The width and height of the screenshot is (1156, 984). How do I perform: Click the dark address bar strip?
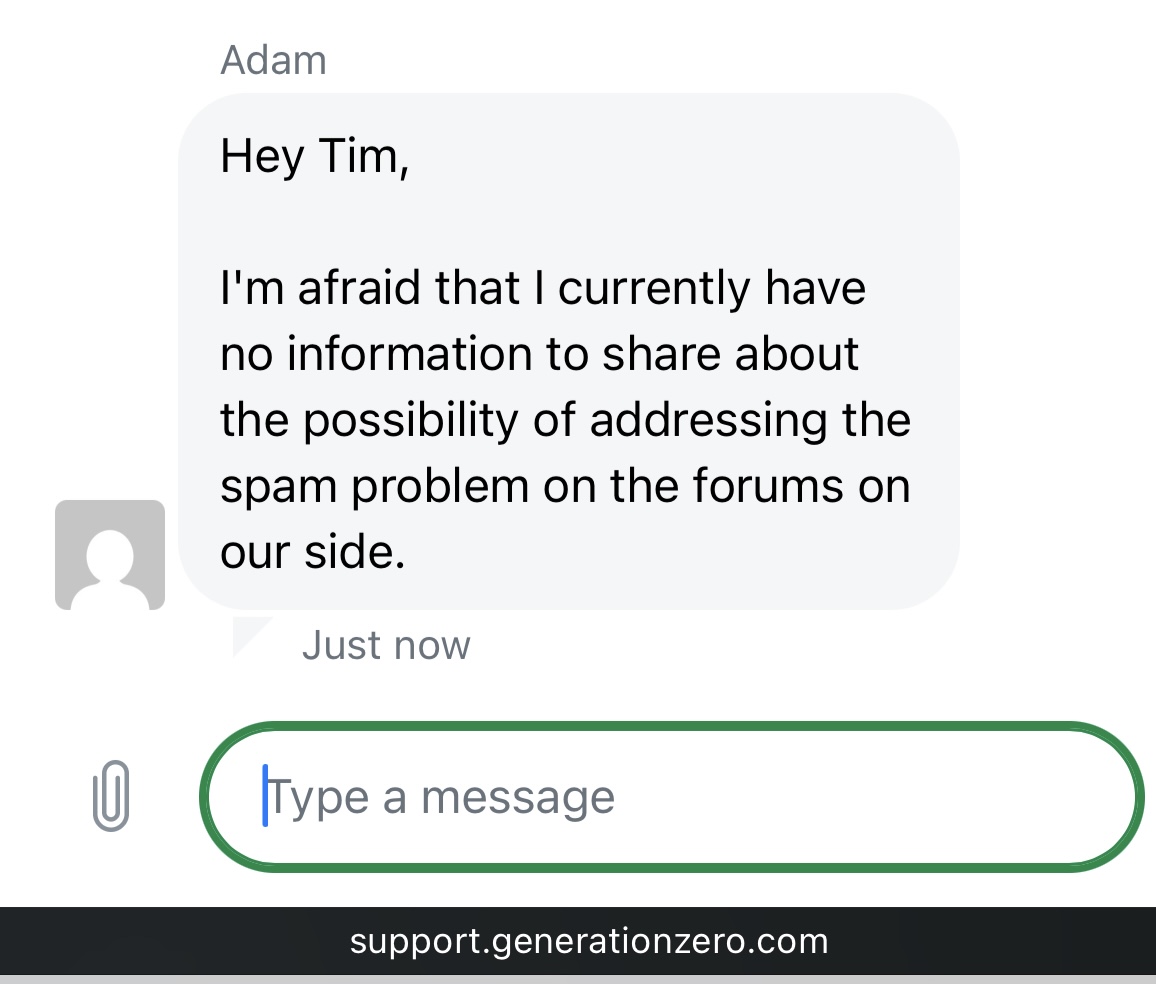(578, 941)
